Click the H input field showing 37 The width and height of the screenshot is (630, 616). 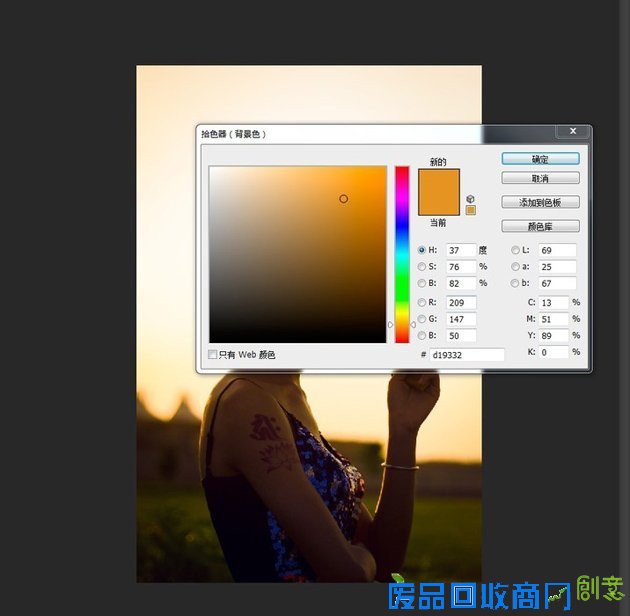[x=460, y=250]
